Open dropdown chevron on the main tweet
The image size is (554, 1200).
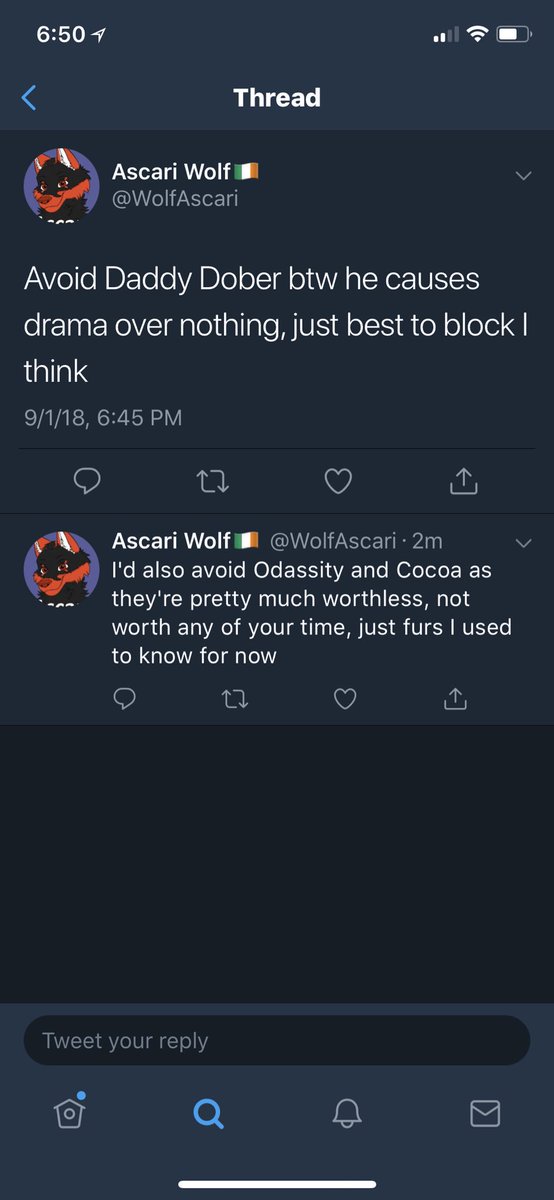click(x=523, y=176)
